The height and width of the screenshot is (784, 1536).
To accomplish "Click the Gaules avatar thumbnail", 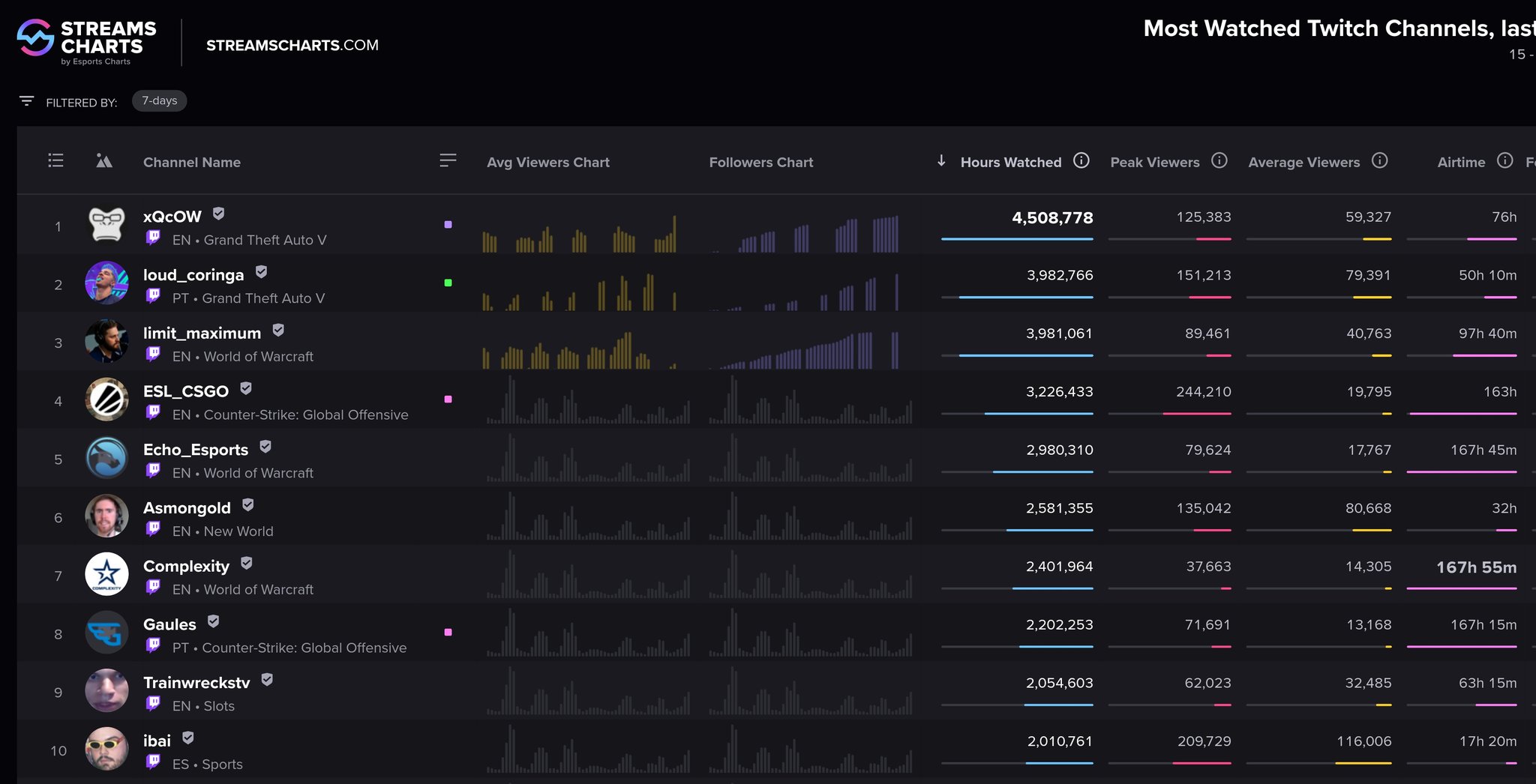I will coord(106,633).
